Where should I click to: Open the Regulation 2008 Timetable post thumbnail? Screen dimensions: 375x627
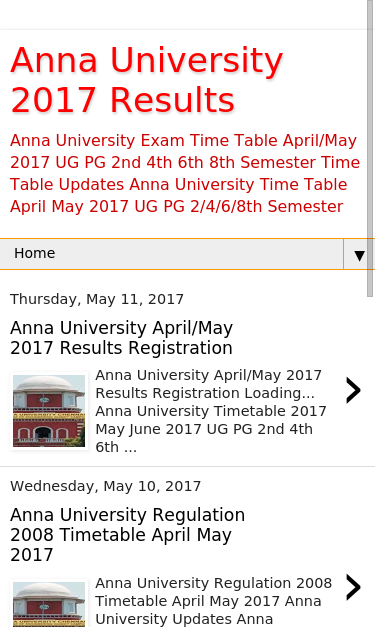click(49, 604)
